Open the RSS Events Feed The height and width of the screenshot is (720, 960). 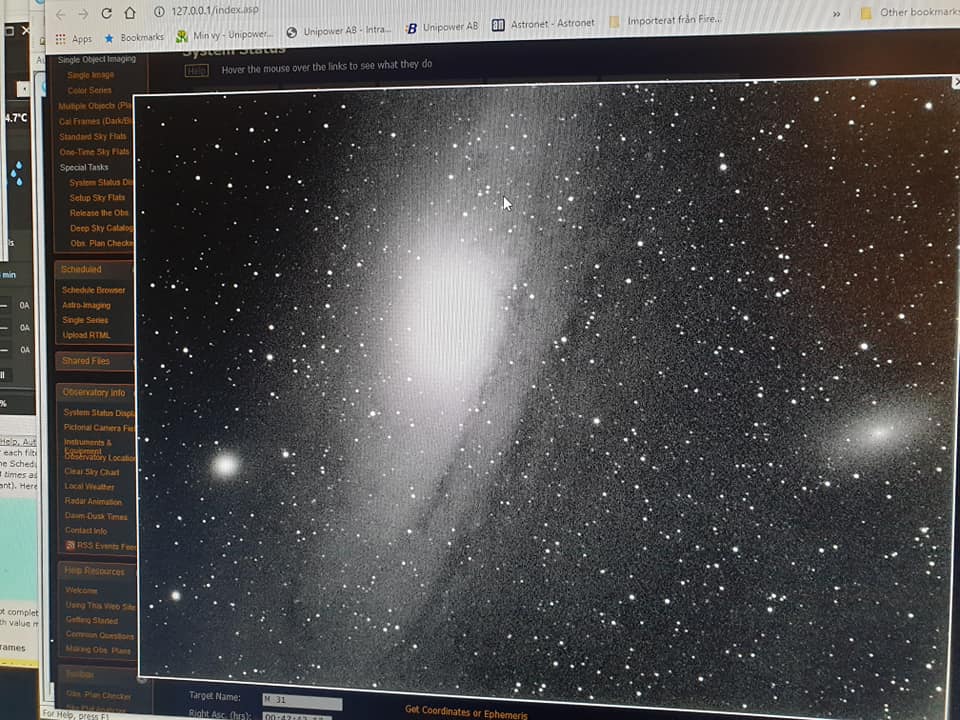coord(98,546)
